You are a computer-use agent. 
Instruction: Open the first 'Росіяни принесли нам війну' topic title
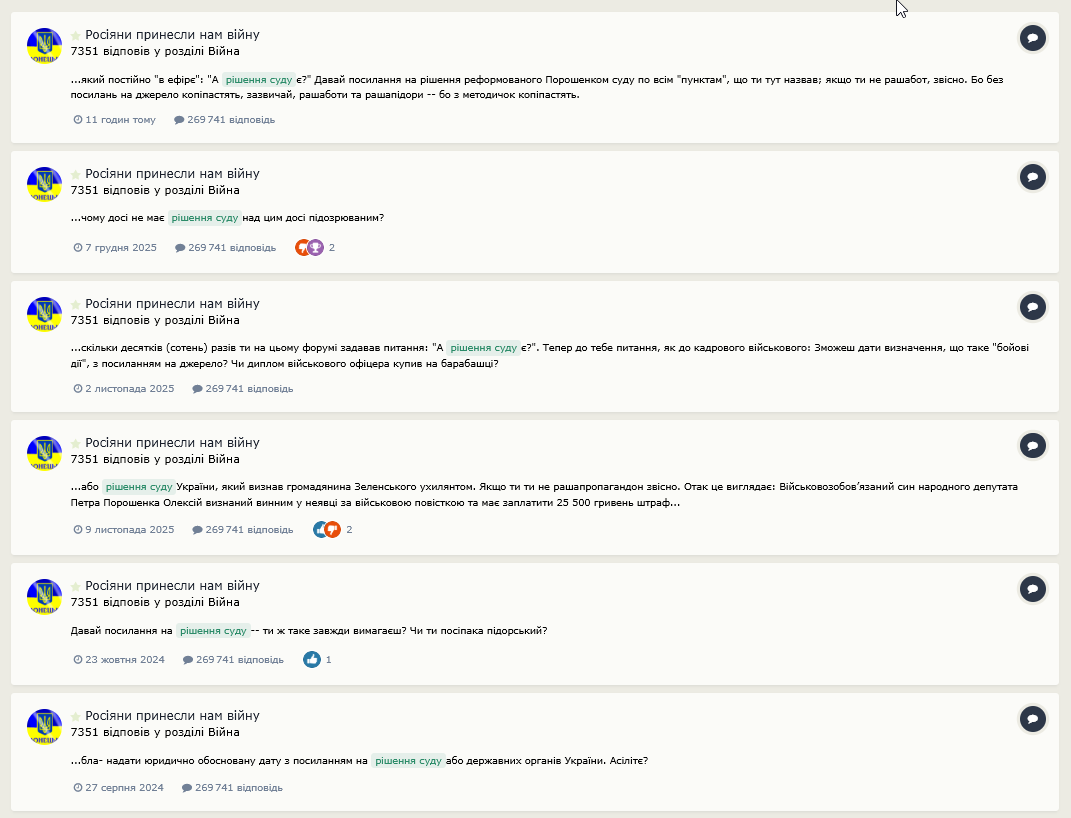pos(172,35)
